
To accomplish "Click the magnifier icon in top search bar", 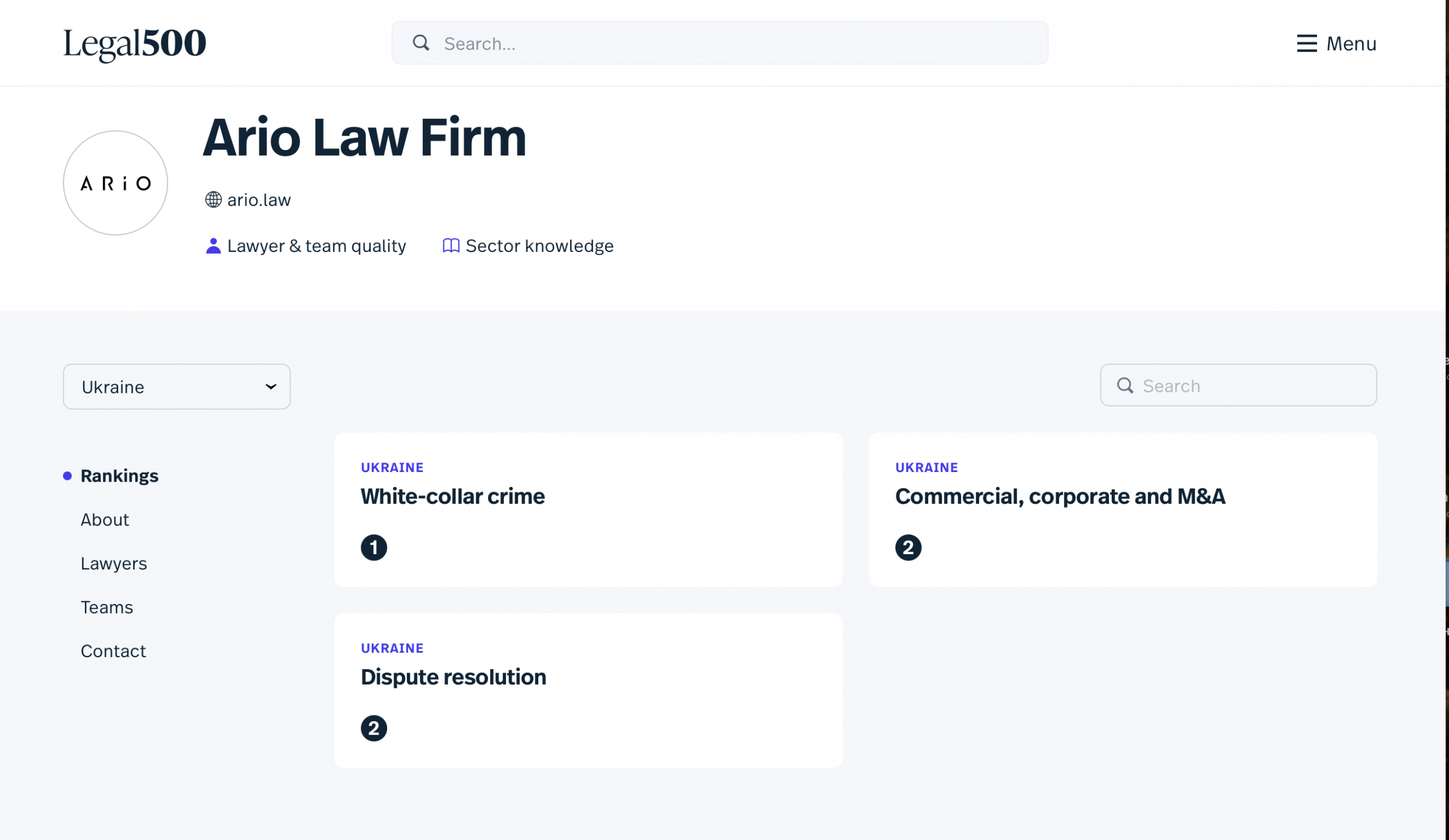I will (x=421, y=43).
